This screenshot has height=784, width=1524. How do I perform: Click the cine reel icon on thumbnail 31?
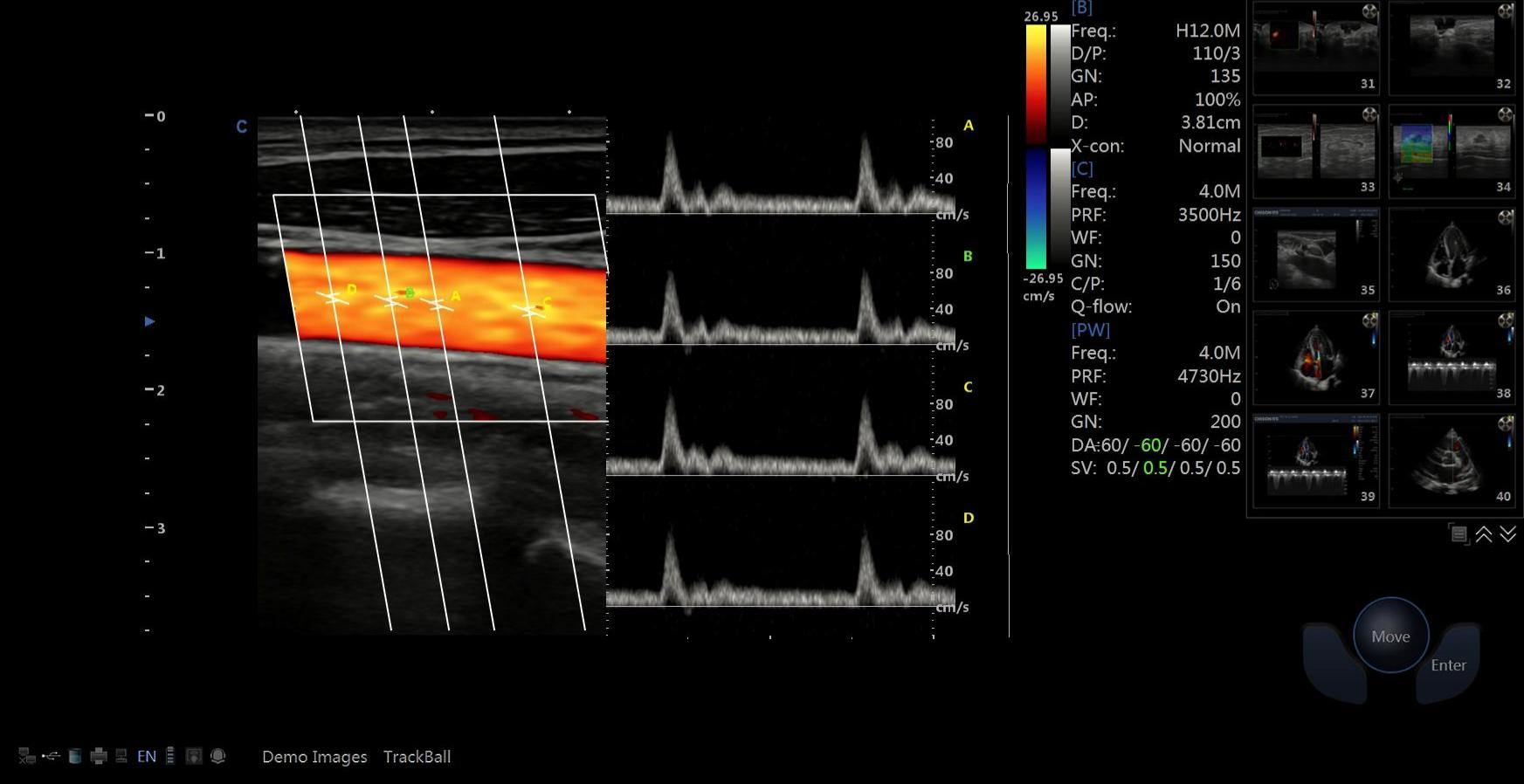tap(1369, 11)
